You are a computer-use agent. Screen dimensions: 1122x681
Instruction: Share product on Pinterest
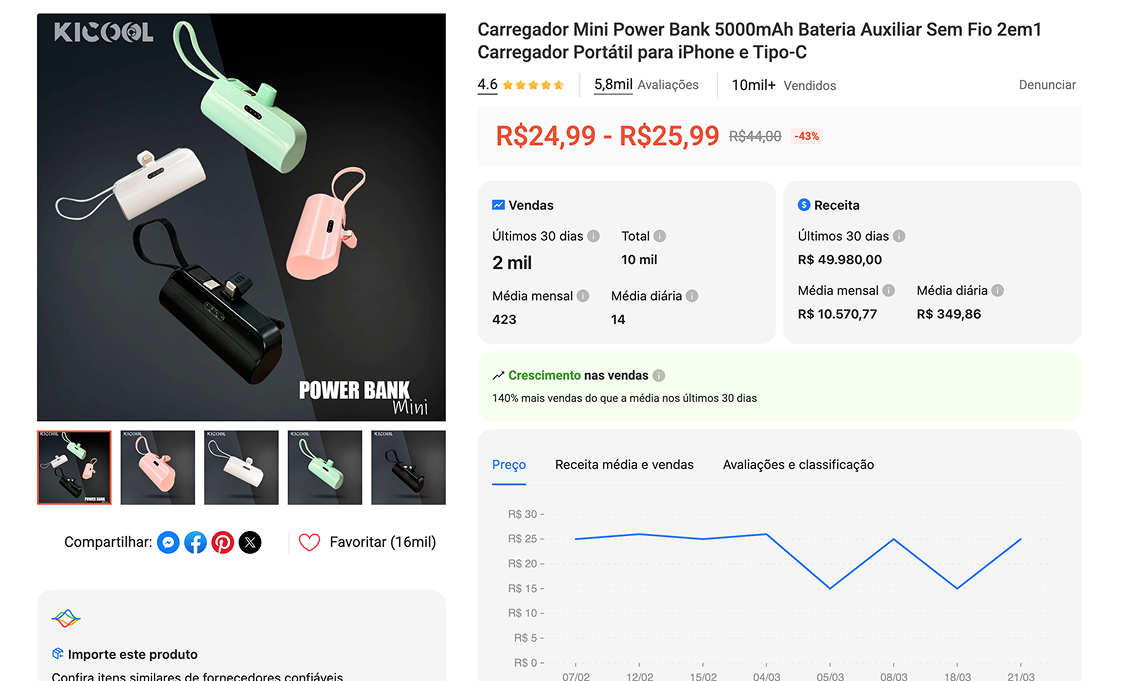[x=223, y=542]
